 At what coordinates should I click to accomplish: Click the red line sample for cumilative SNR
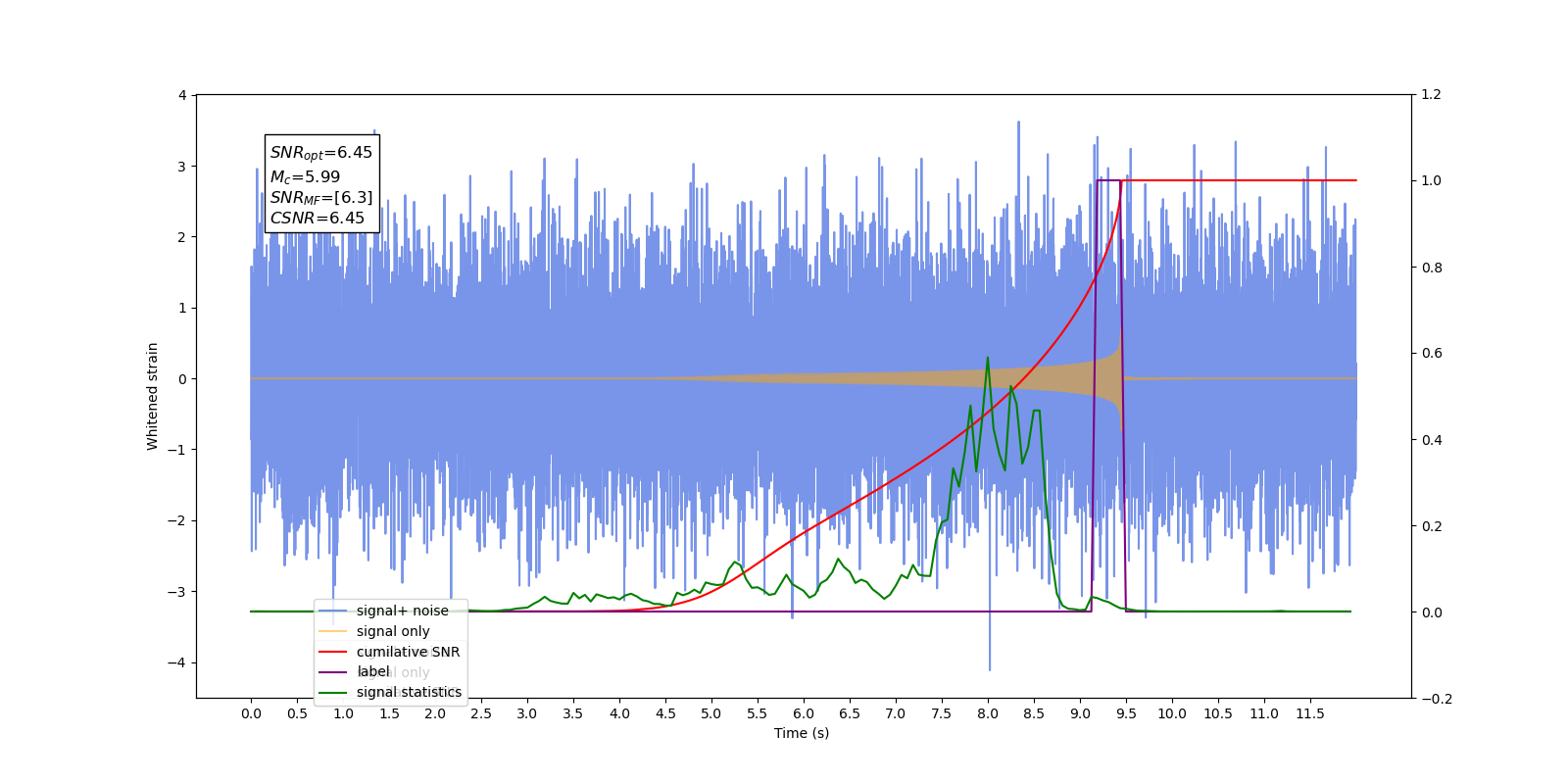click(333, 652)
